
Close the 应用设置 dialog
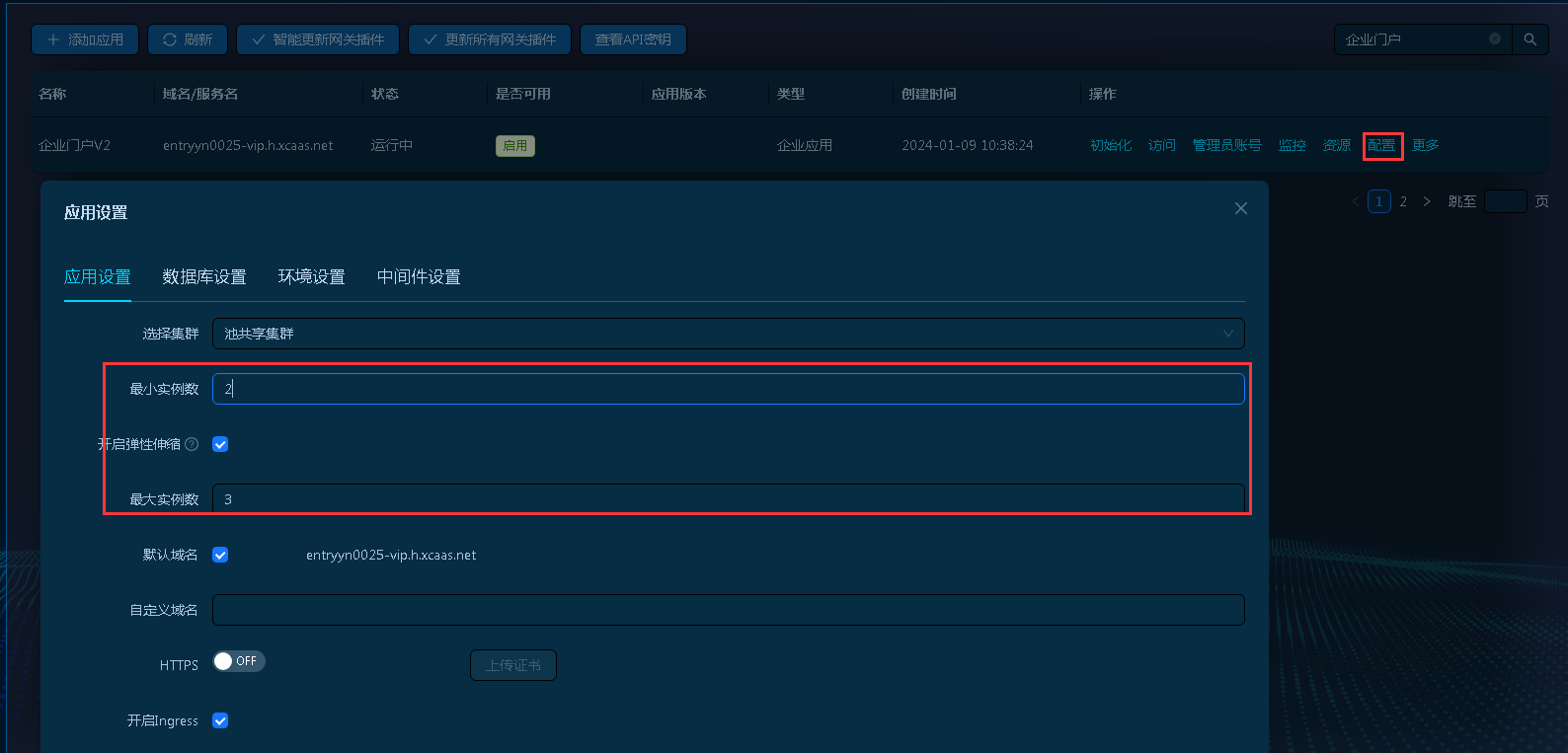tap(1241, 208)
